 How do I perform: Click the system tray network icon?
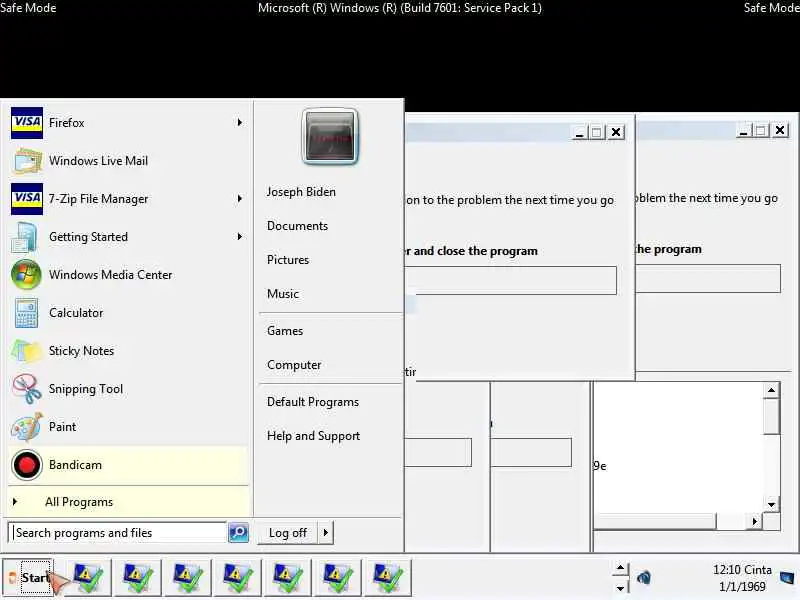(644, 578)
